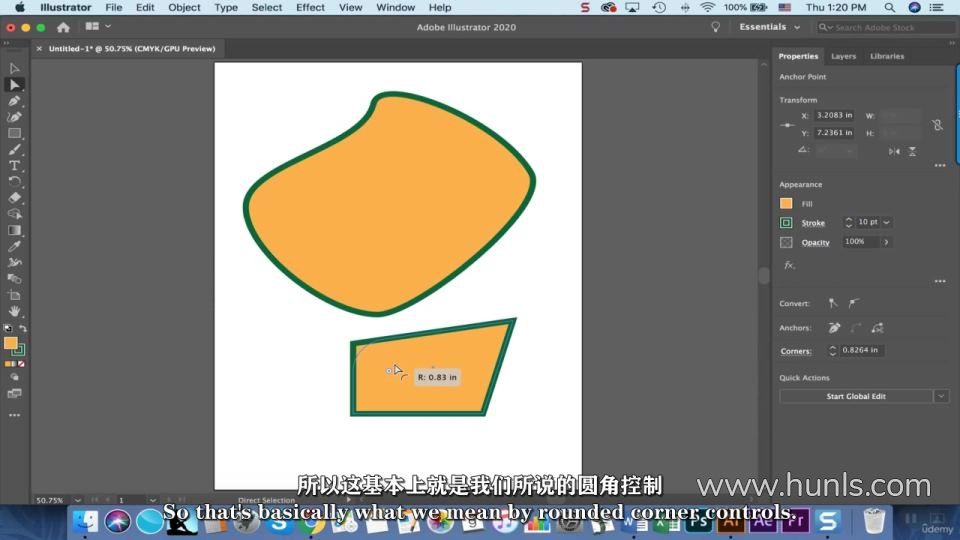The image size is (960, 540).
Task: Open the Window menu
Action: tap(396, 7)
